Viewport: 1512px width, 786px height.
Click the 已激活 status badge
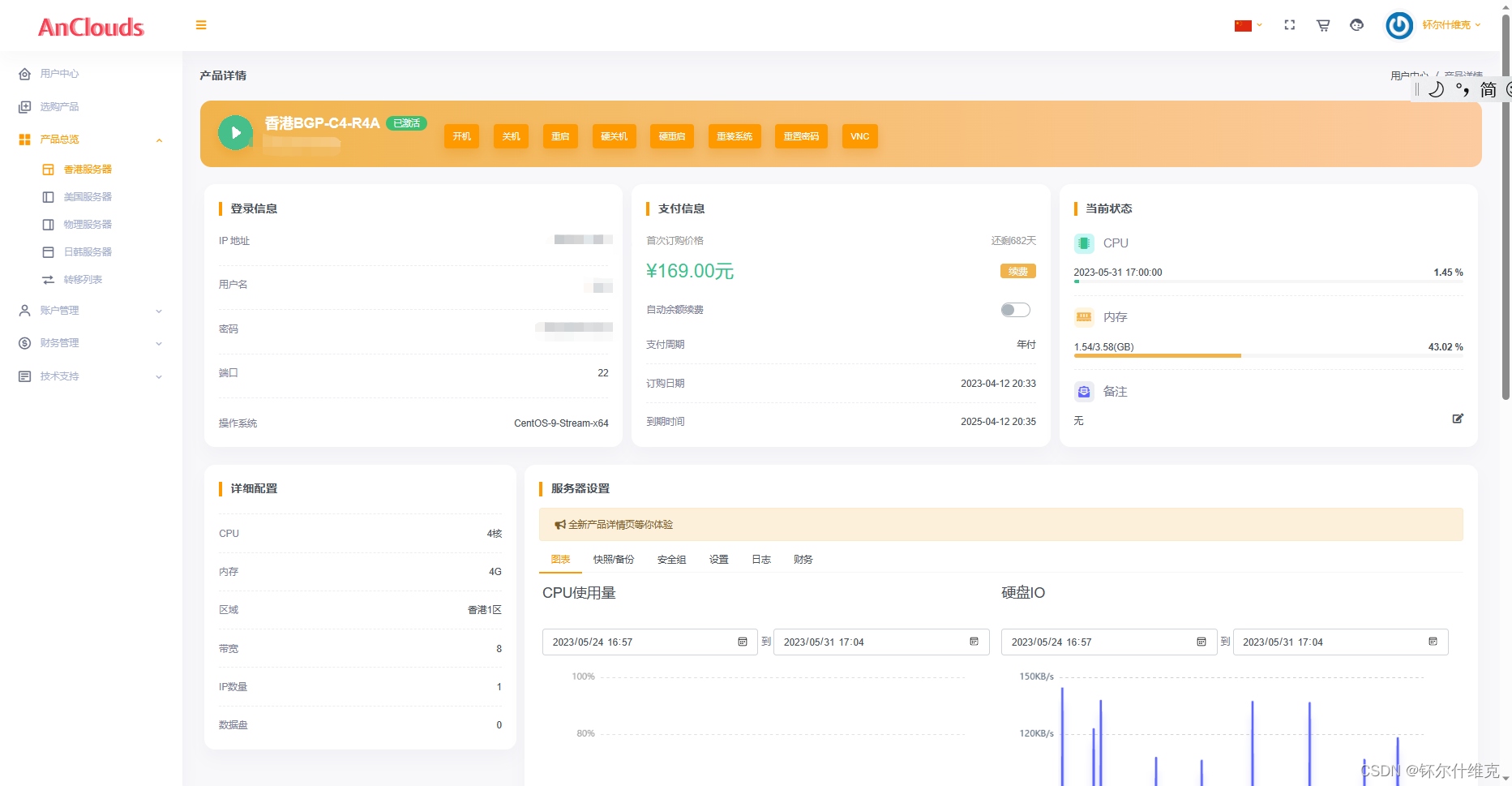click(x=406, y=123)
